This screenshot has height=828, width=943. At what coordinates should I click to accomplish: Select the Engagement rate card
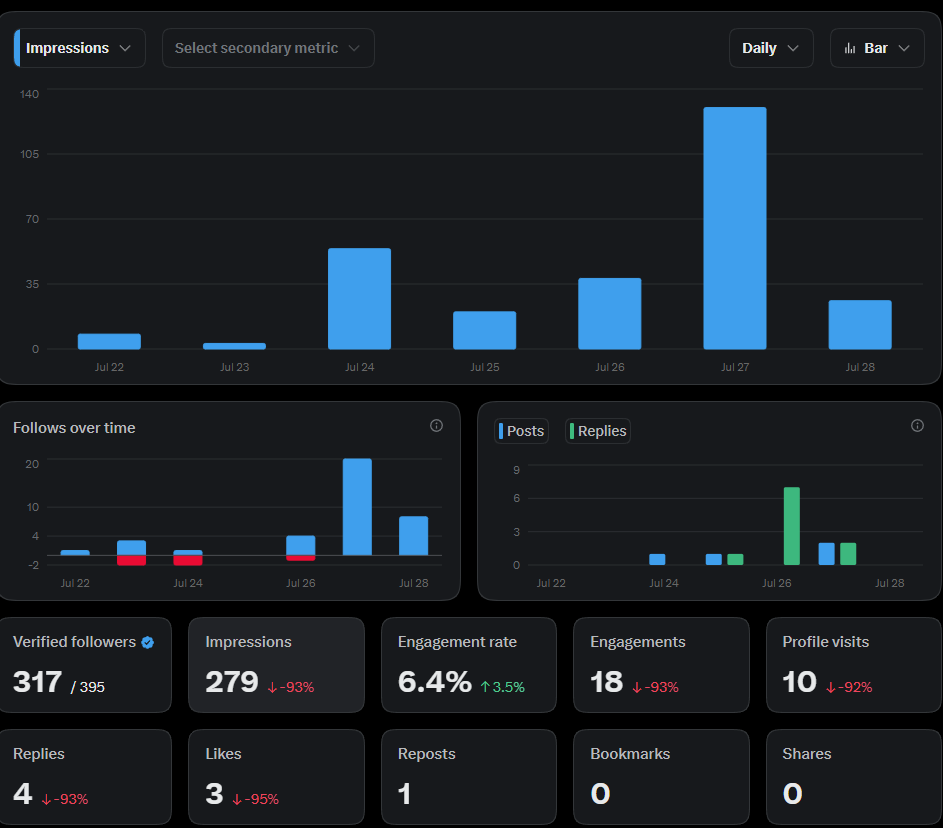tap(469, 665)
